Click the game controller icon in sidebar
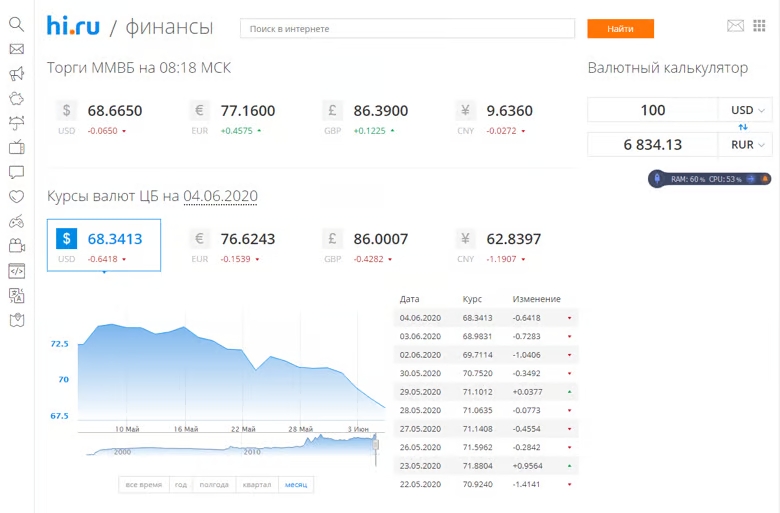780x513 pixels. [x=16, y=221]
